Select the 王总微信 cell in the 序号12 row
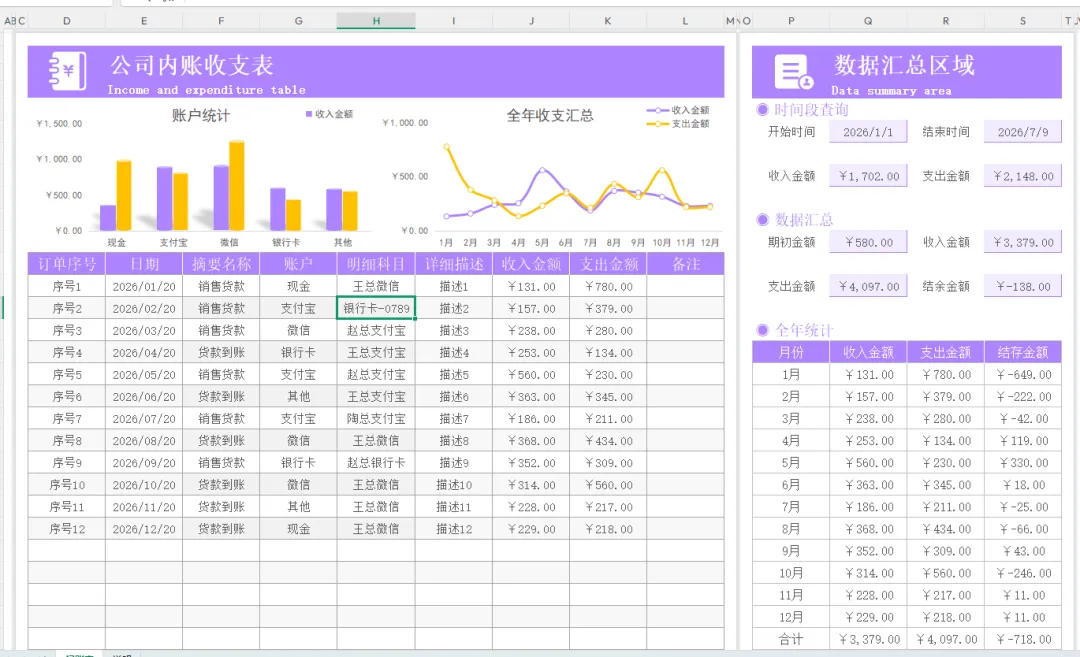 (x=376, y=529)
